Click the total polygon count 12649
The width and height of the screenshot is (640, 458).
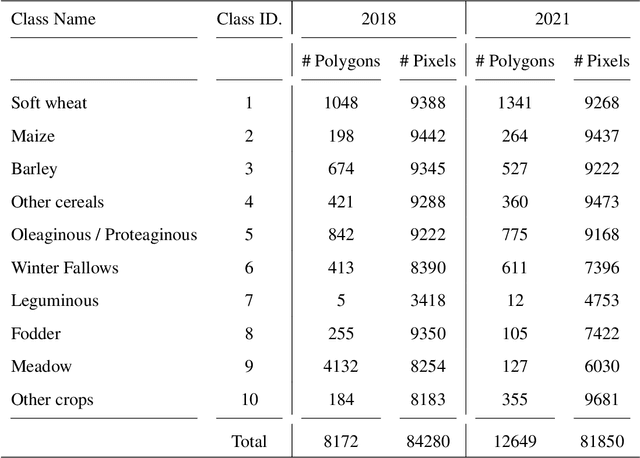(514, 440)
